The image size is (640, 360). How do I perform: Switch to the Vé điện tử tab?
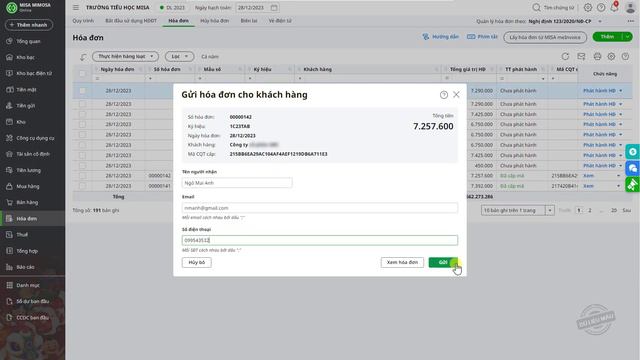coord(280,21)
